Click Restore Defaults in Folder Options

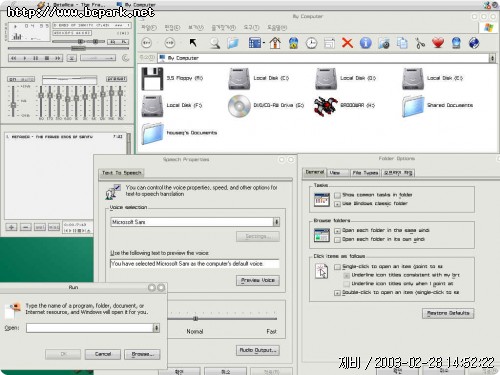coord(448,313)
